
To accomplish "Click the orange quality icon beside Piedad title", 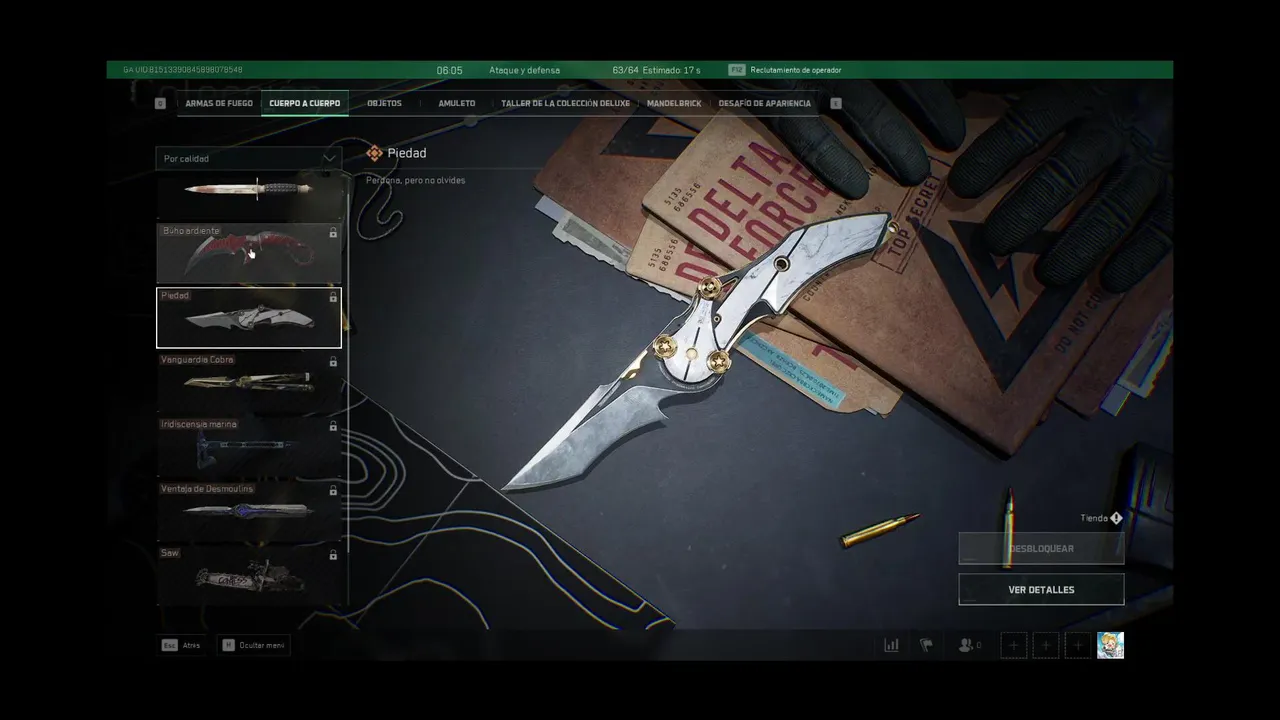I will tap(374, 153).
